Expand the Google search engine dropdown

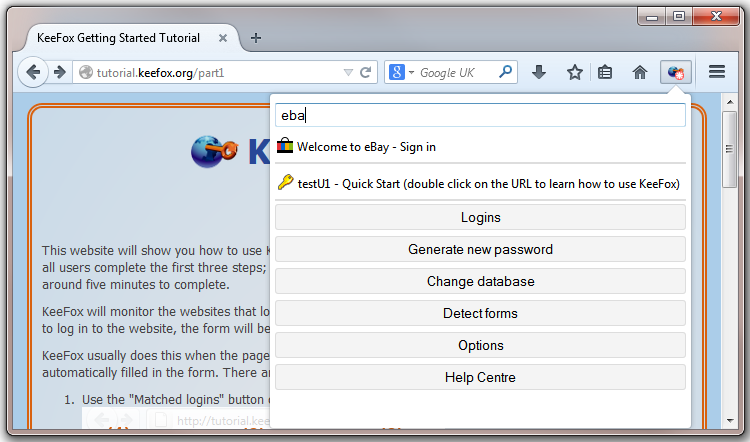[401, 73]
